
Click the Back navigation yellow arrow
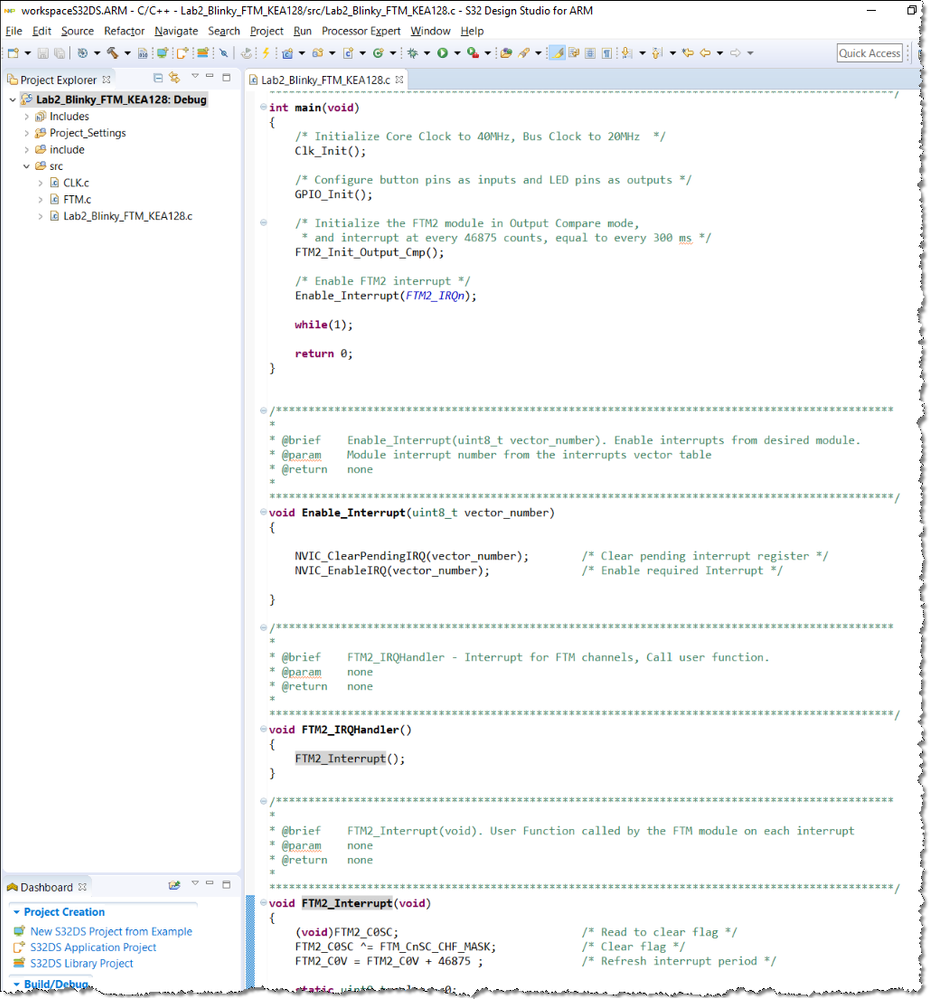click(705, 53)
